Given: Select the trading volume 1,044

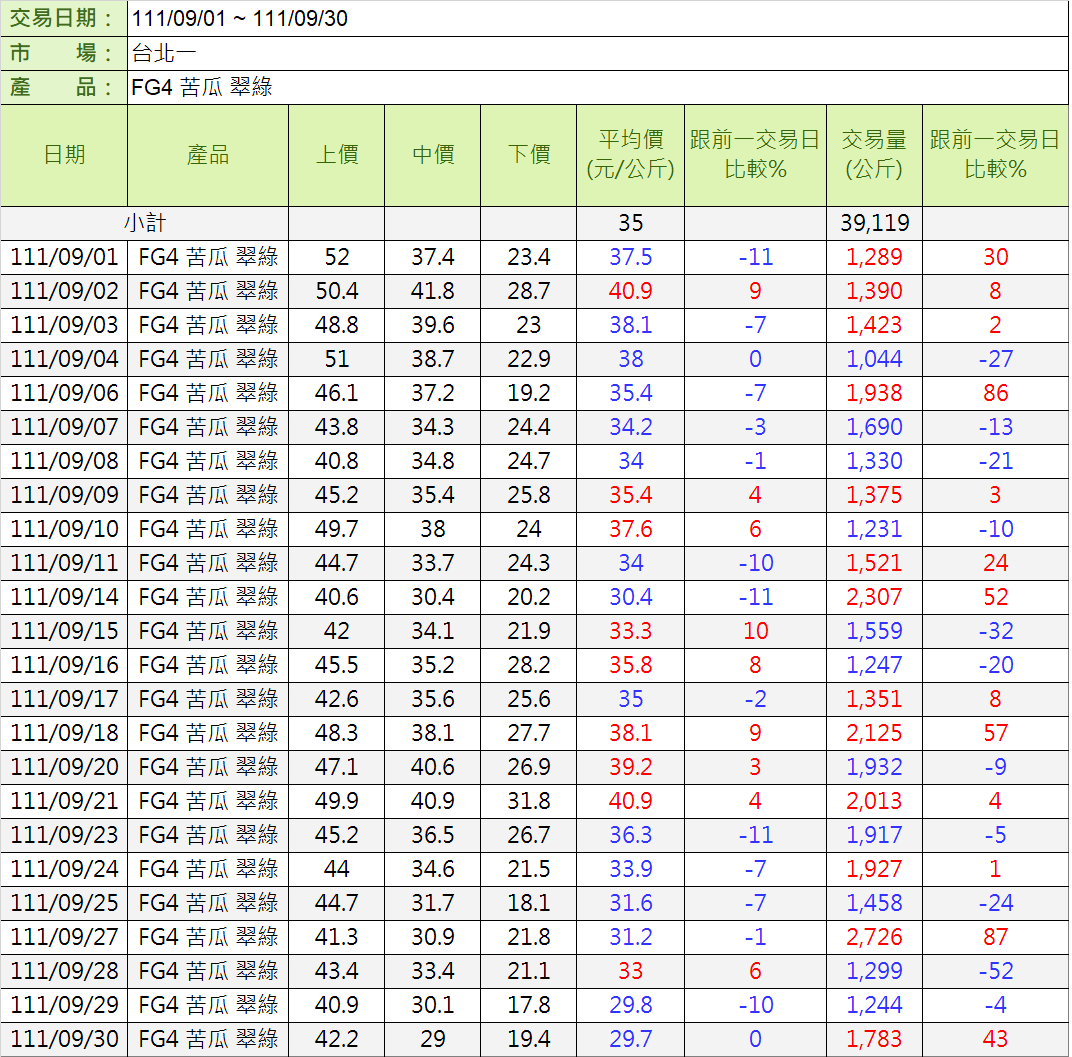Looking at the screenshot, I should [x=873, y=359].
